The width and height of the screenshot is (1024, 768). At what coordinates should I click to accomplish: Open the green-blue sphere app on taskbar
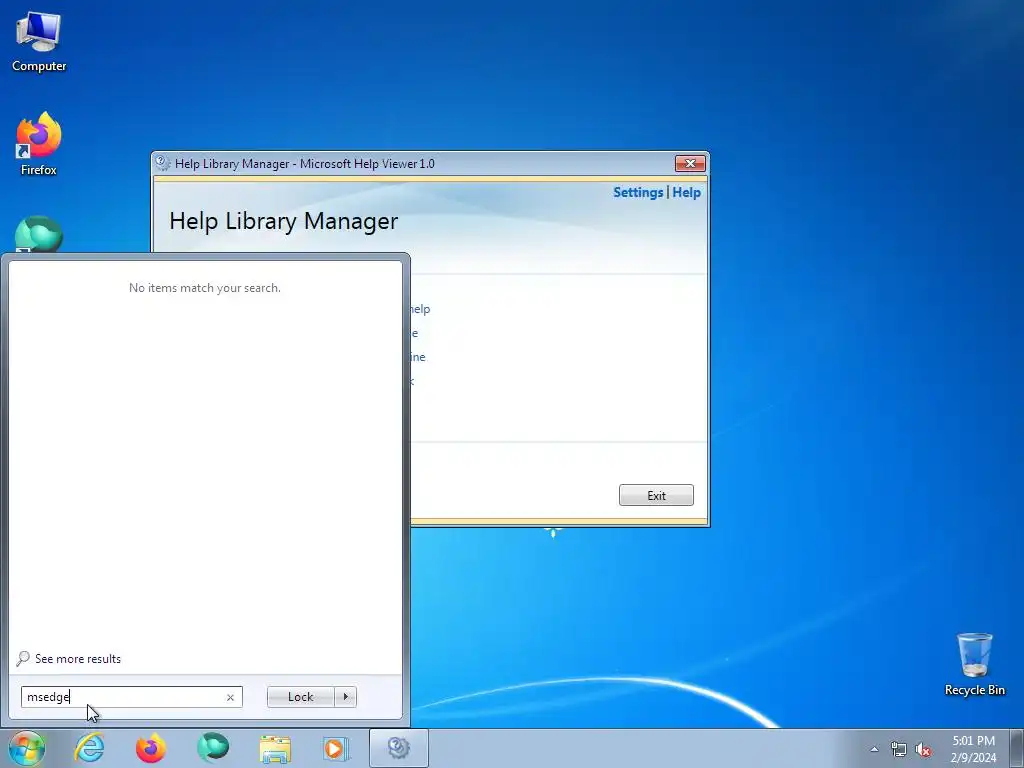pos(213,748)
